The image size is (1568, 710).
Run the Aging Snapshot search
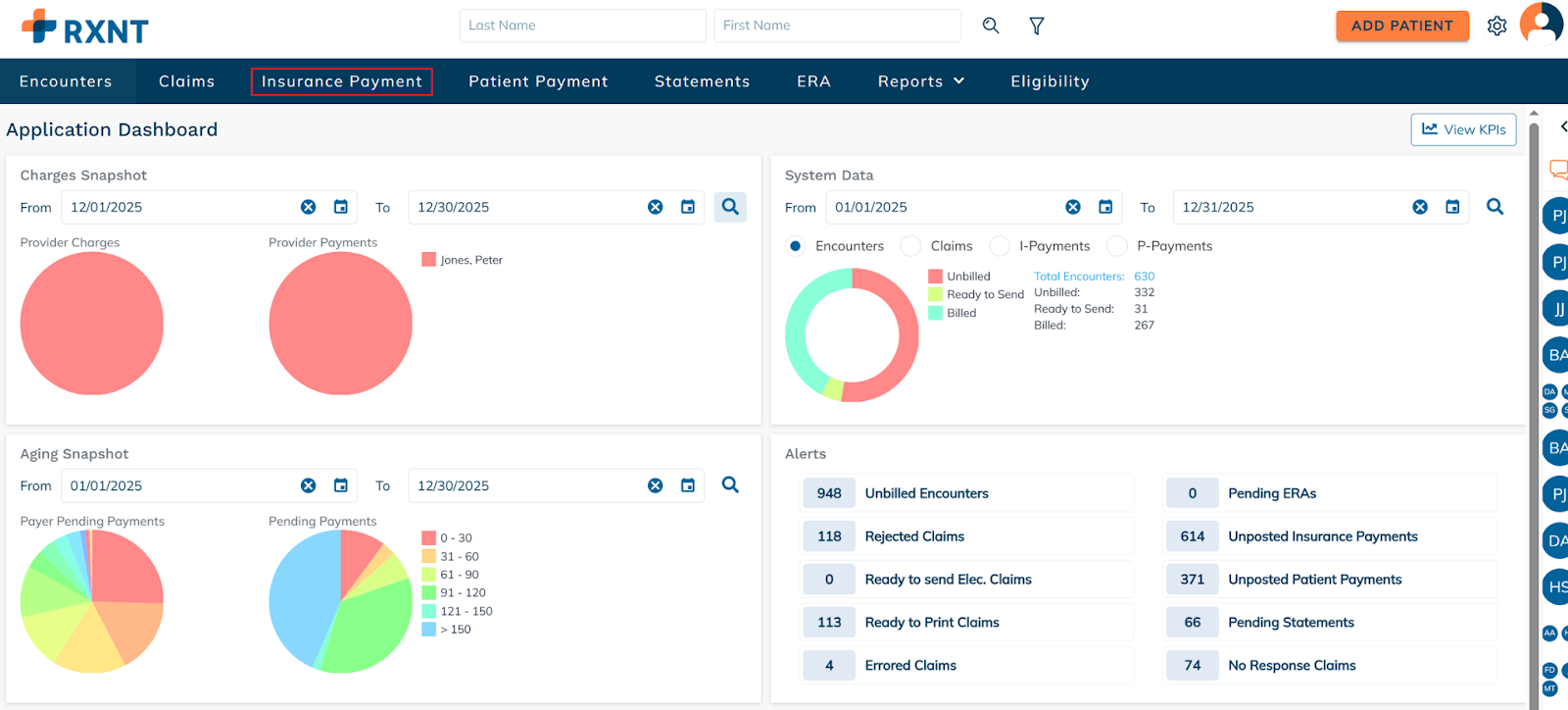point(730,485)
